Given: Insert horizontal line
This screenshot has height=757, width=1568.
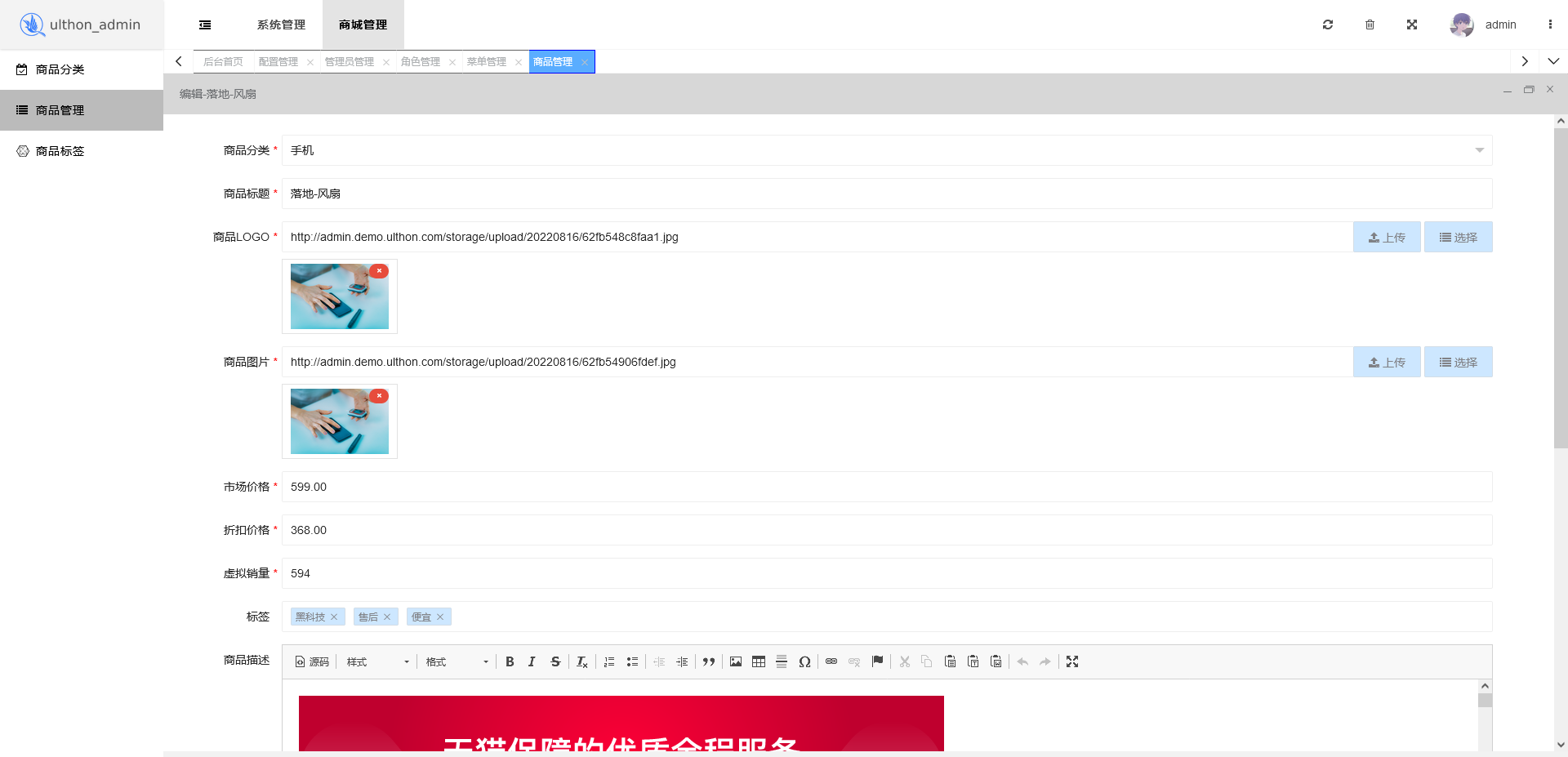Looking at the screenshot, I should click(782, 661).
